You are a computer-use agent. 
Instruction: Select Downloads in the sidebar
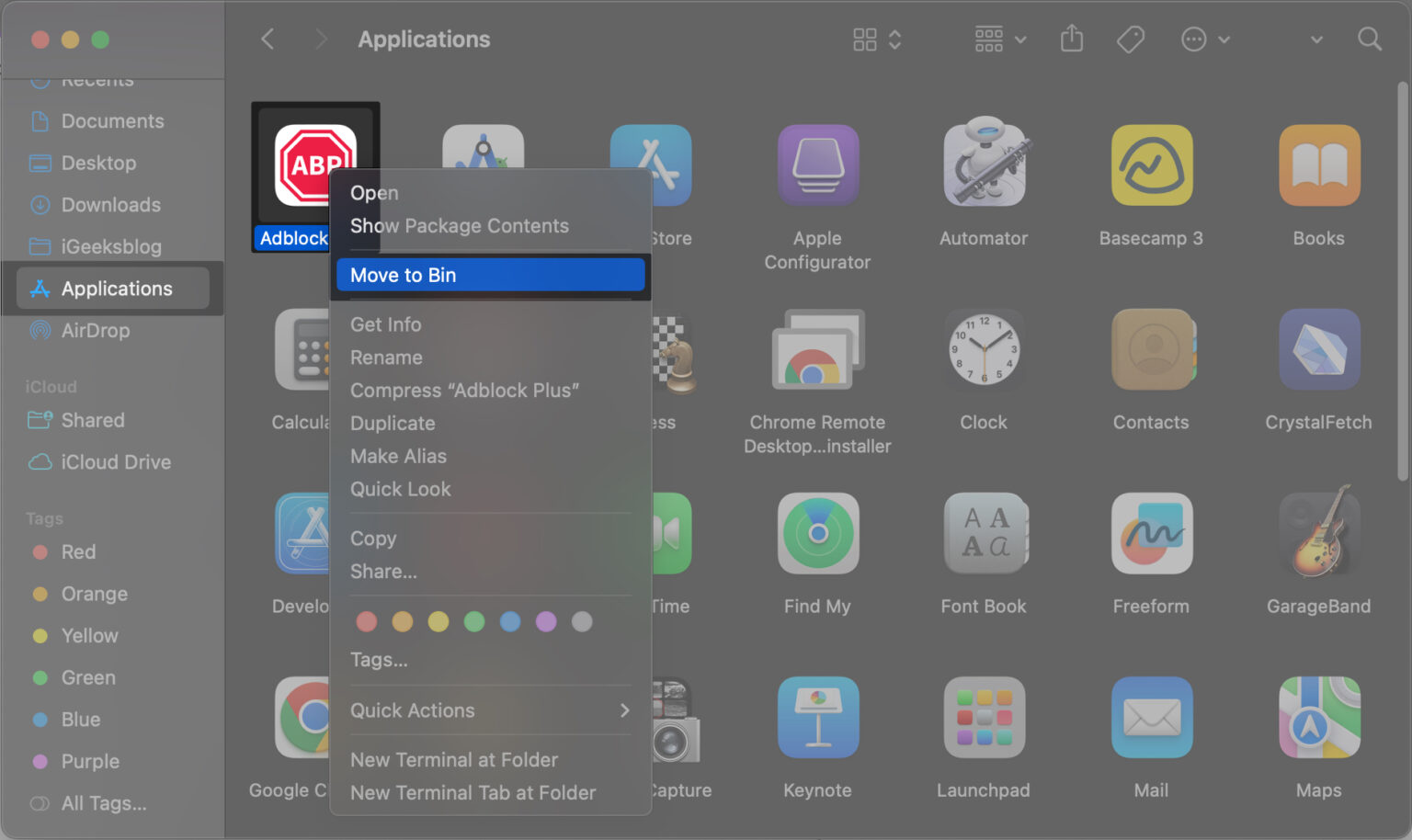[109, 204]
